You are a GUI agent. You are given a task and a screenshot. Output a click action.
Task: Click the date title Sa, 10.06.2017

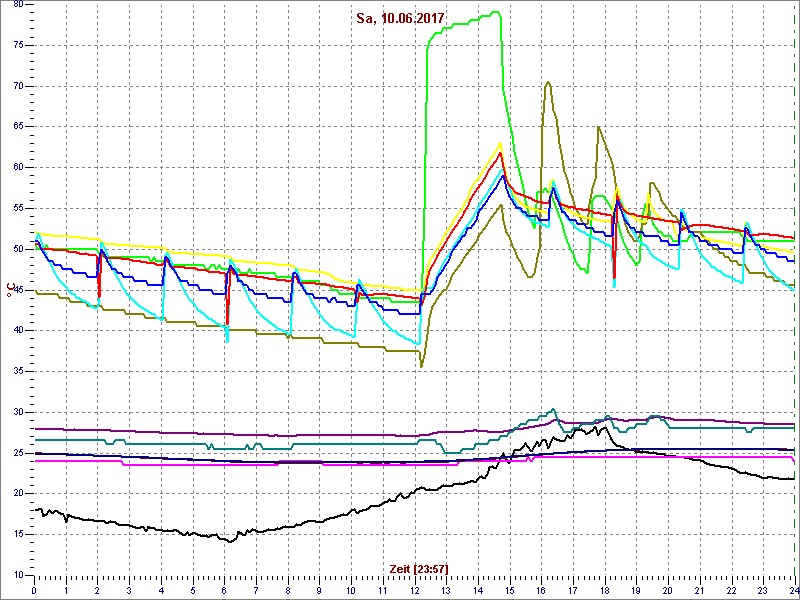click(x=402, y=18)
